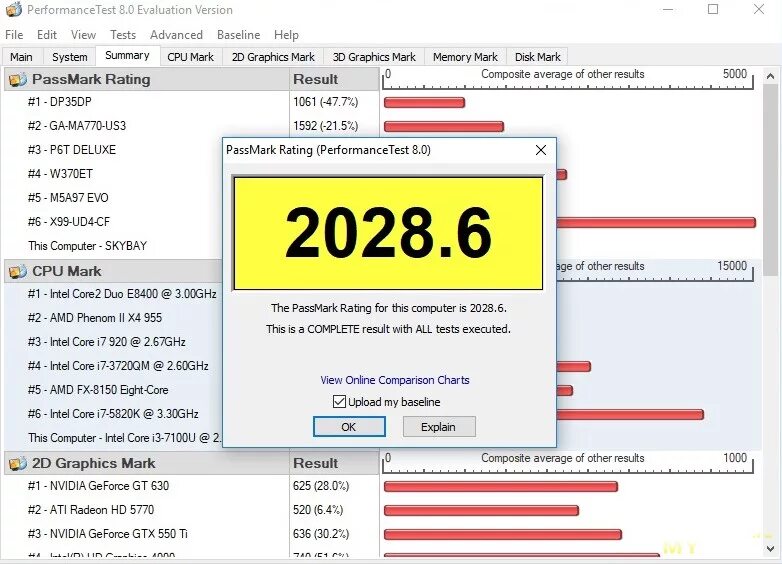Image resolution: width=782 pixels, height=564 pixels.
Task: Open the Advanced menu
Action: 176,35
